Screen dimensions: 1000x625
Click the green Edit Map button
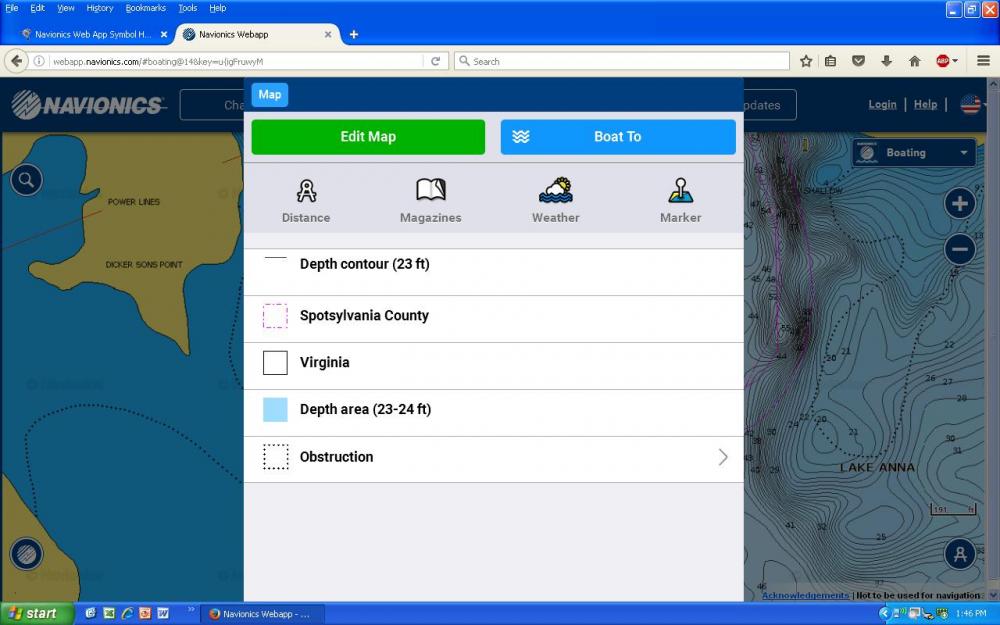(x=368, y=136)
